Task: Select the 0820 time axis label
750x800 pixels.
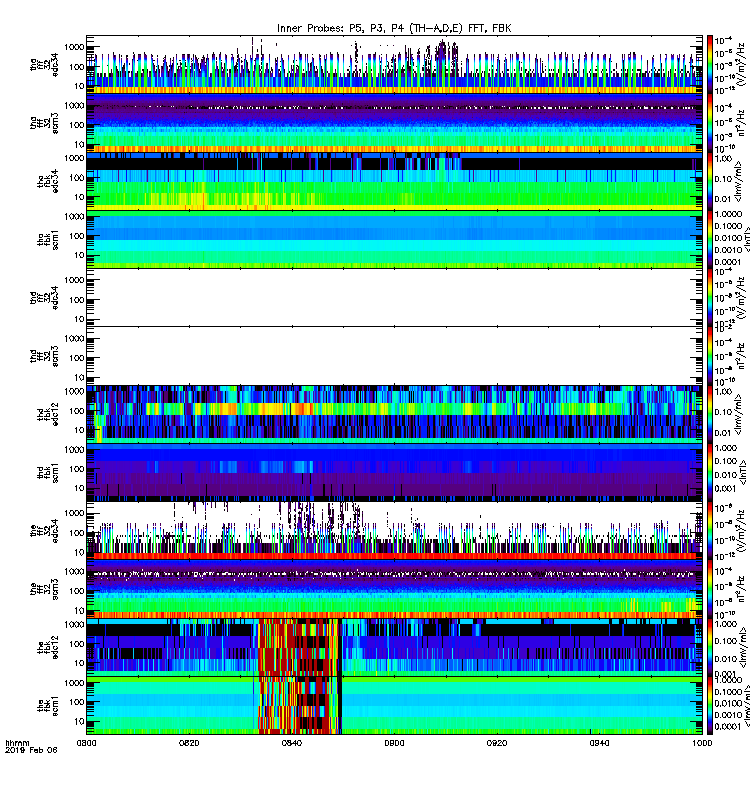Action: [189, 743]
